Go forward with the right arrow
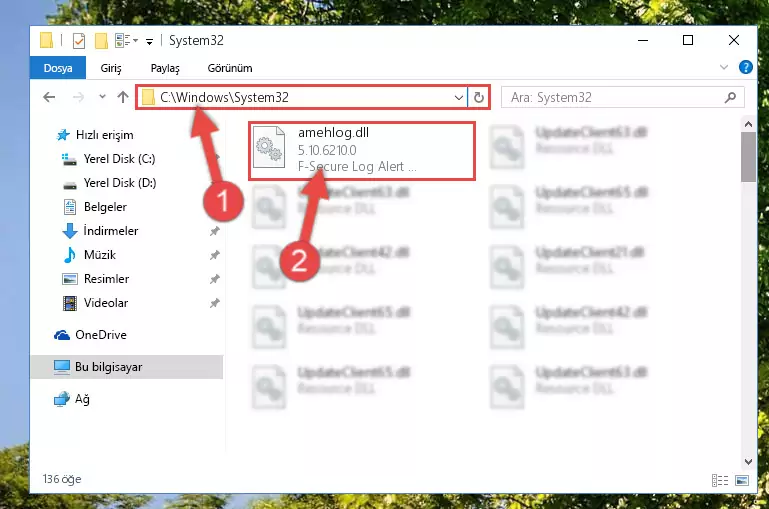769x509 pixels. (78, 97)
